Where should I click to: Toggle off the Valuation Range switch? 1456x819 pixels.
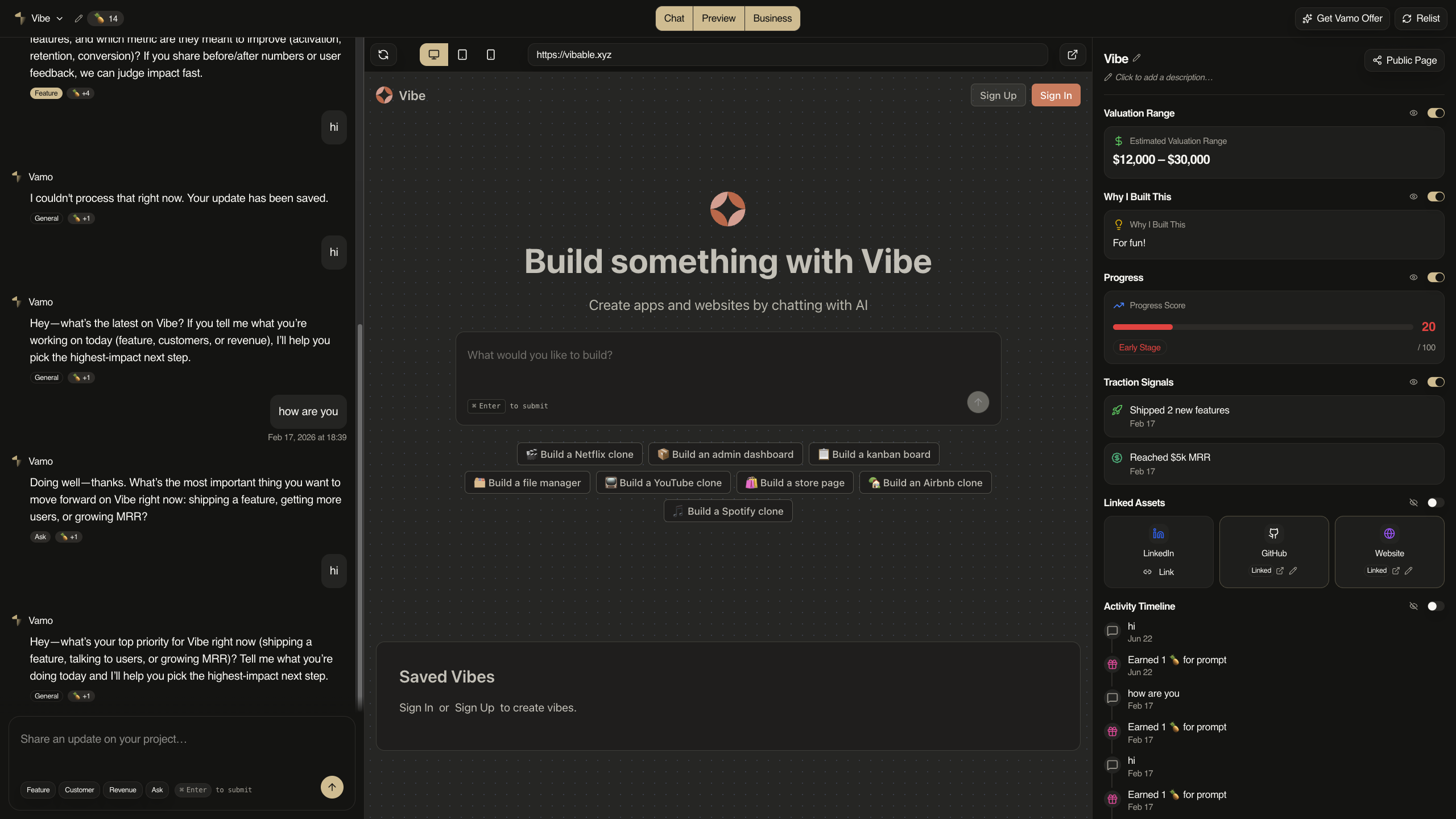coord(1436,113)
